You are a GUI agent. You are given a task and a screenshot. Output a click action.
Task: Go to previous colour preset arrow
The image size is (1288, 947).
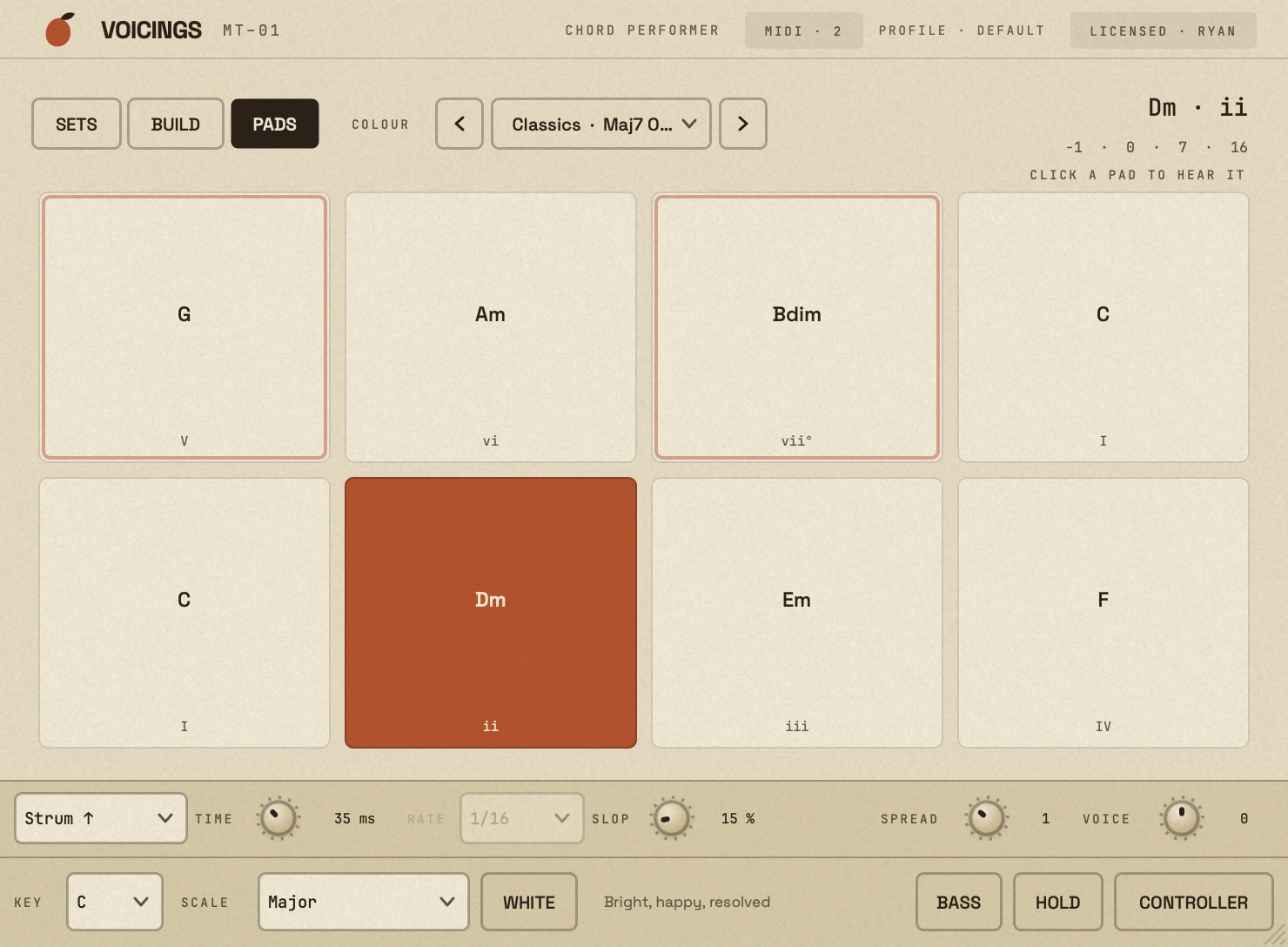[460, 124]
